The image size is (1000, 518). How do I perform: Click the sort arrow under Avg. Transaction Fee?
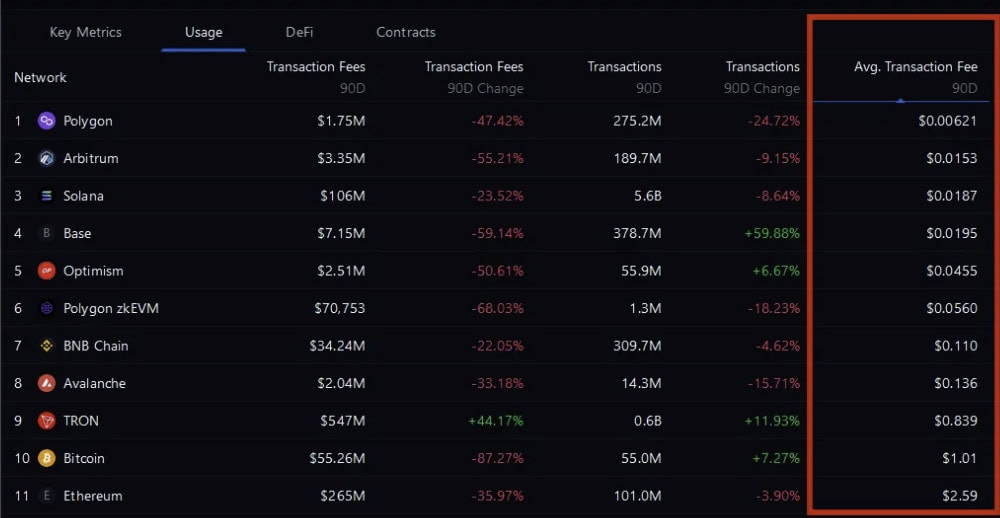click(901, 100)
